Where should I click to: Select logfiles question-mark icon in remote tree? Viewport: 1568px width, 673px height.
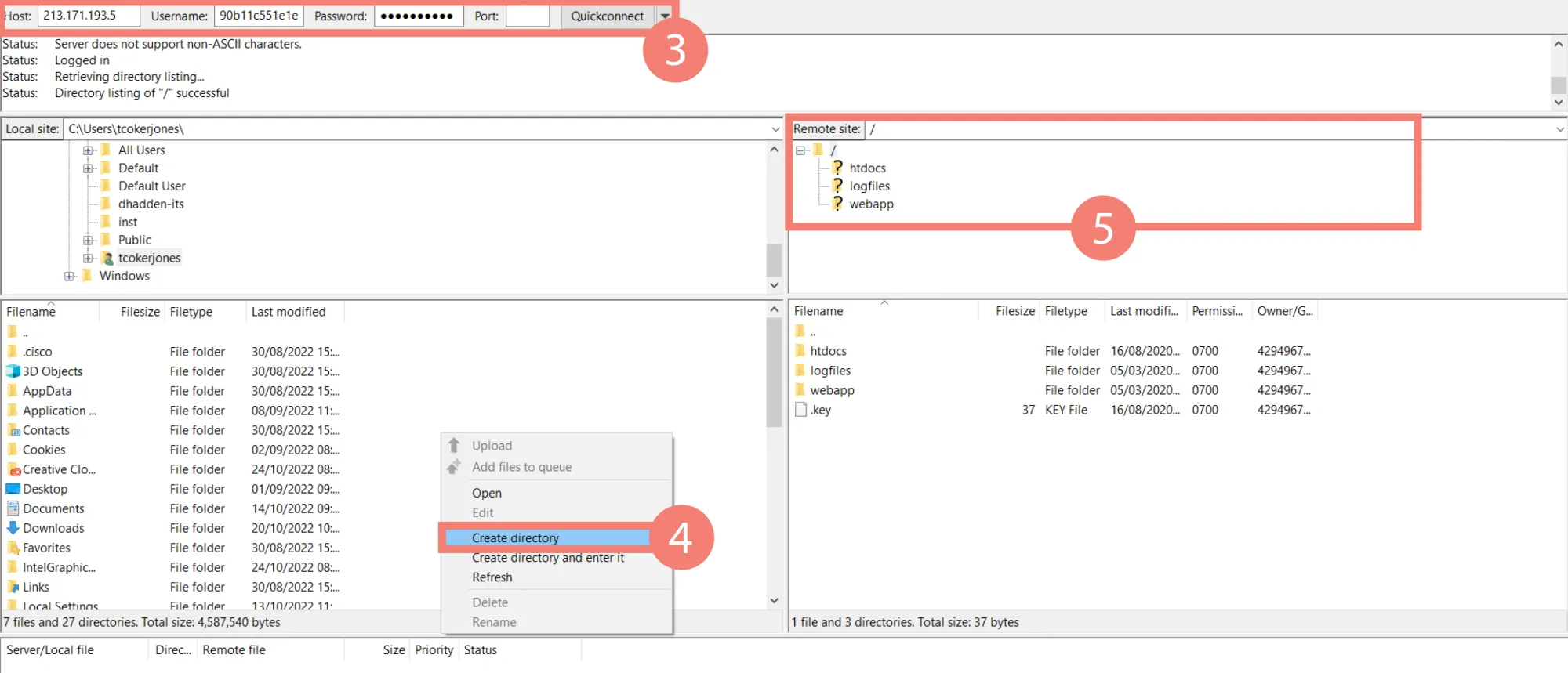(x=837, y=186)
